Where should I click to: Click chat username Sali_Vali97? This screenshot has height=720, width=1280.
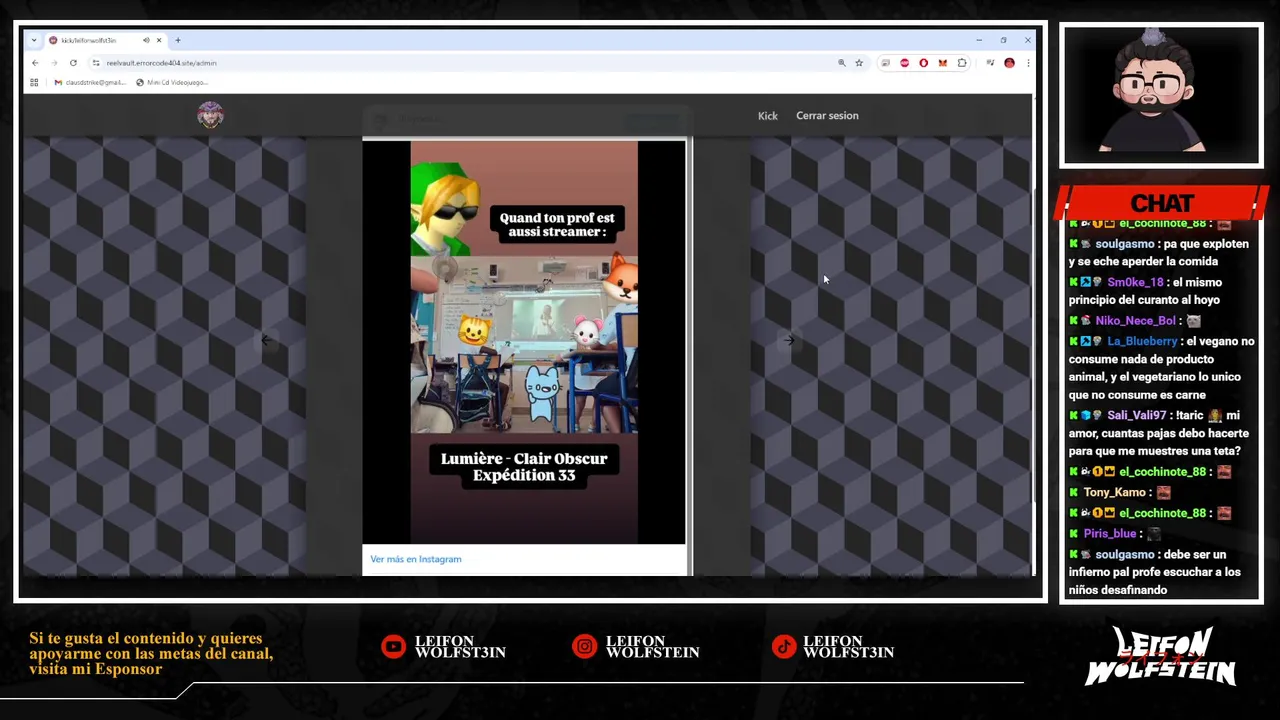point(1137,416)
